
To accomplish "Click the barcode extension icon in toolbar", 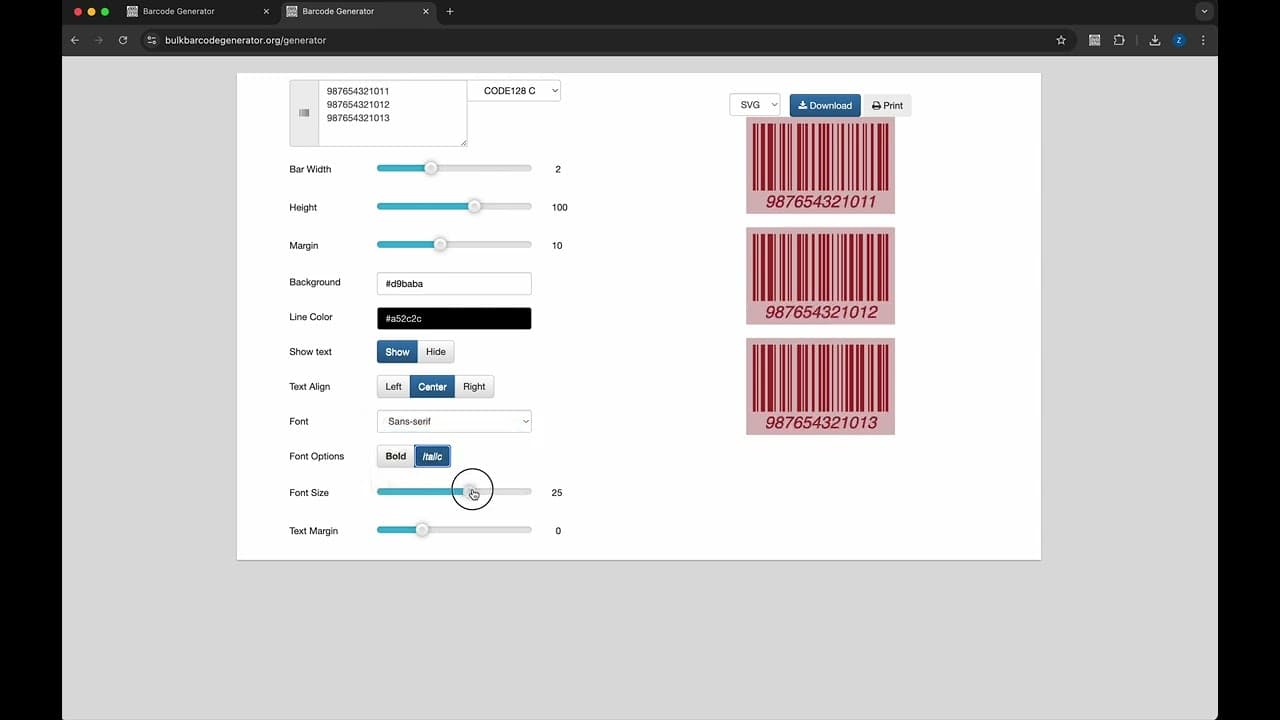I will 1095,40.
